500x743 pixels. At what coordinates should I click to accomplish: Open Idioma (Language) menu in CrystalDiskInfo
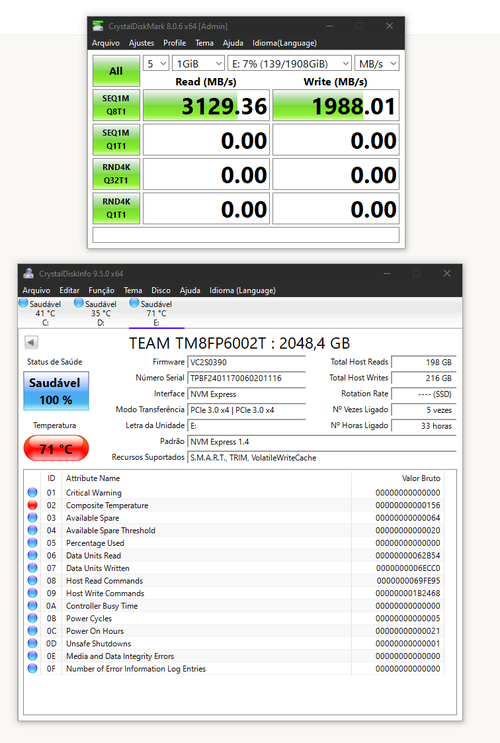242,290
